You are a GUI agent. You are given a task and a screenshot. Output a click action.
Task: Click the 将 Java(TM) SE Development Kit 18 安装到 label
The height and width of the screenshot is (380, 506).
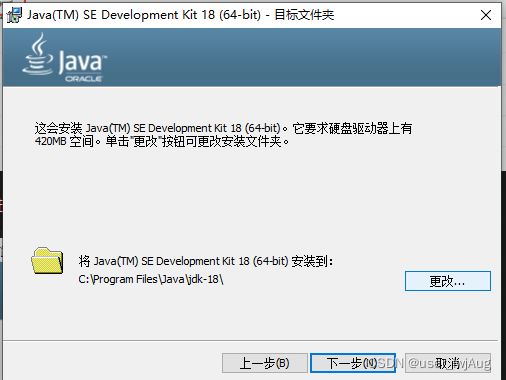click(206, 261)
